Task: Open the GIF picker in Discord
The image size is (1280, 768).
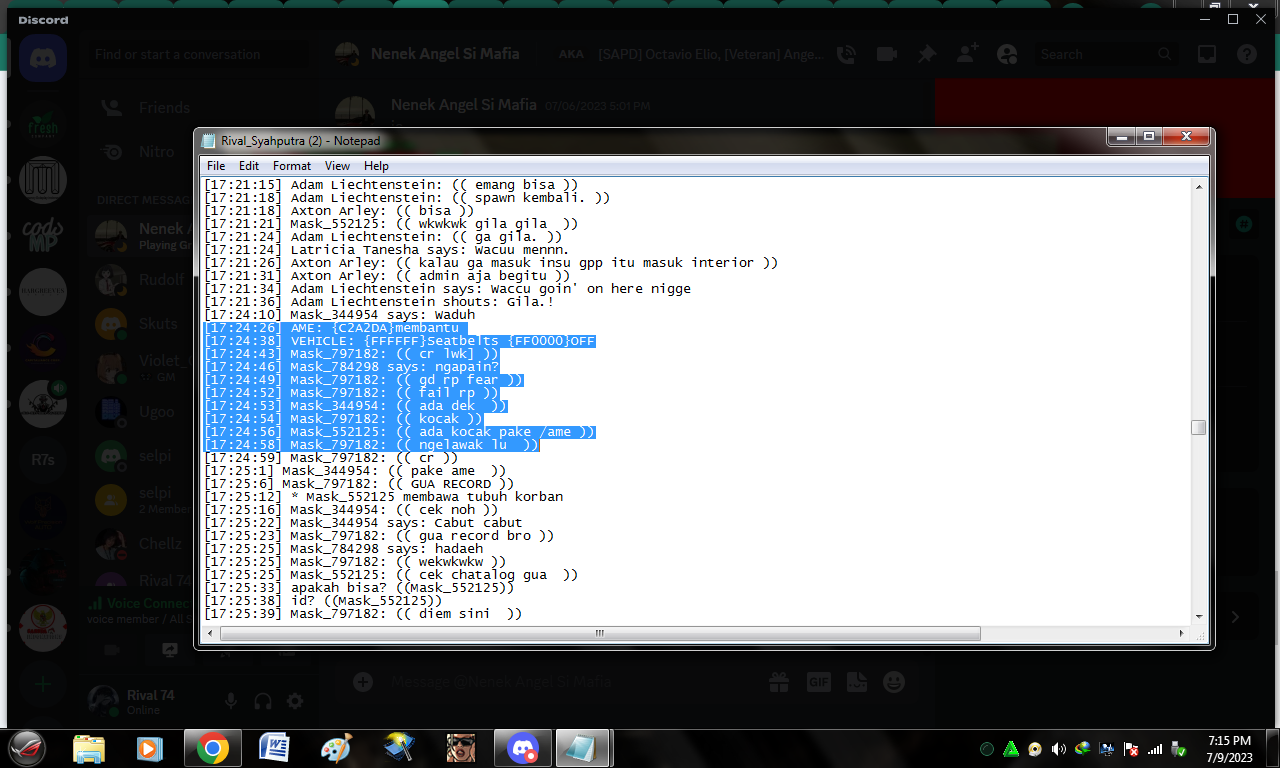Action: point(818,682)
